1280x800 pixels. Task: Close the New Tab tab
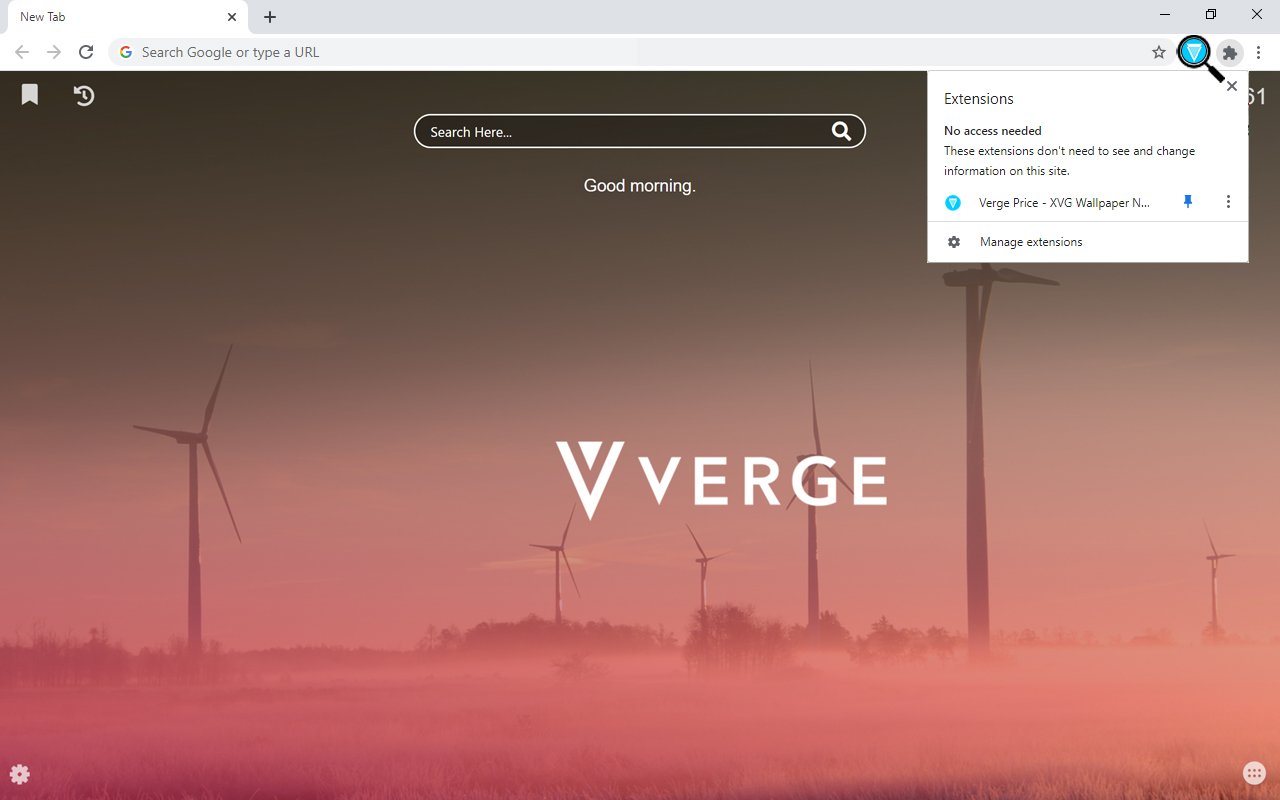(232, 17)
